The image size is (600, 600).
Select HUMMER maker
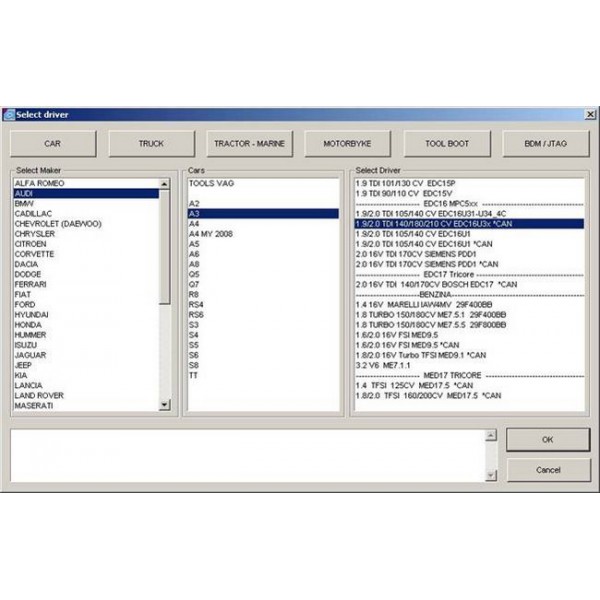(x=86, y=335)
